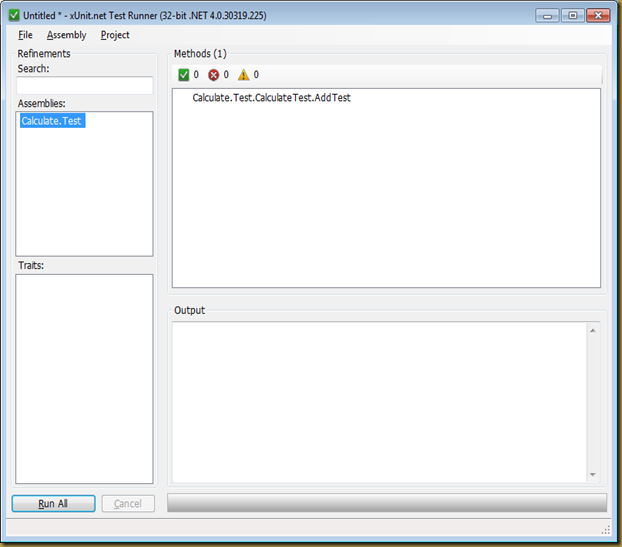
Task: Click the disabled Cancel button
Action: [x=128, y=503]
